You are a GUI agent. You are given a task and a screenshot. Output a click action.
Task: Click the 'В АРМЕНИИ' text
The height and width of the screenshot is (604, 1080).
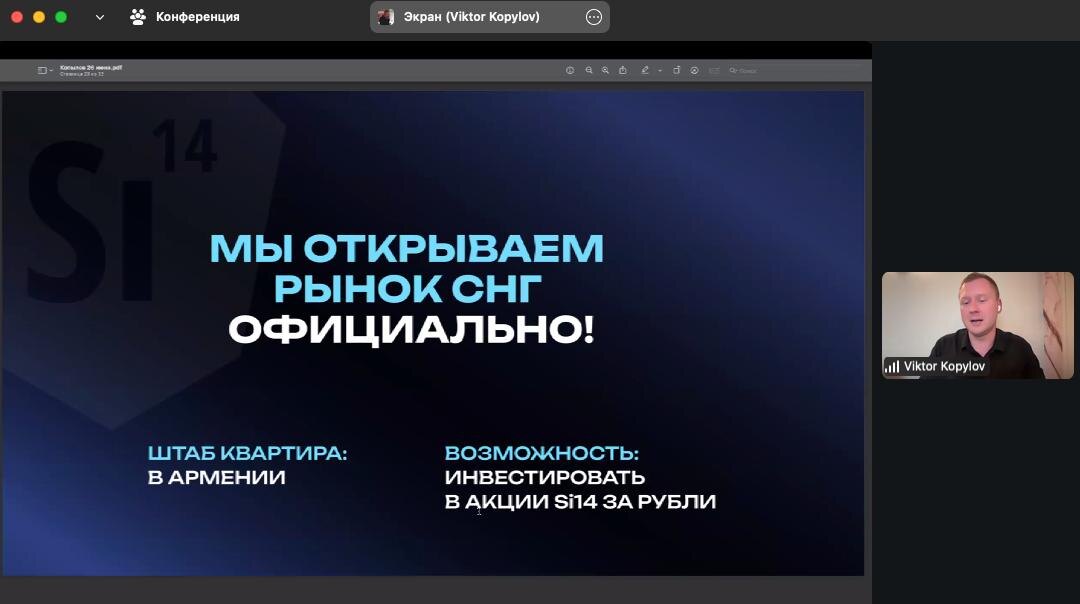pyautogui.click(x=216, y=477)
